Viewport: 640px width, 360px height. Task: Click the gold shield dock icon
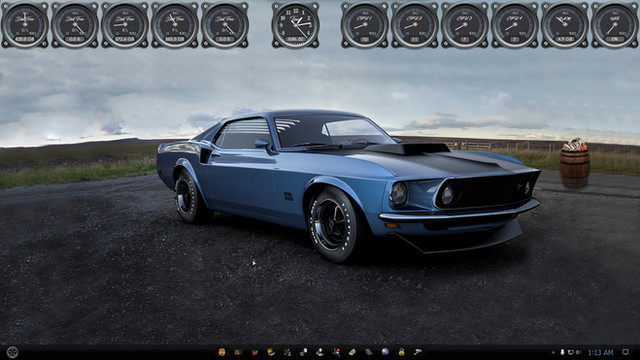pyautogui.click(x=222, y=352)
